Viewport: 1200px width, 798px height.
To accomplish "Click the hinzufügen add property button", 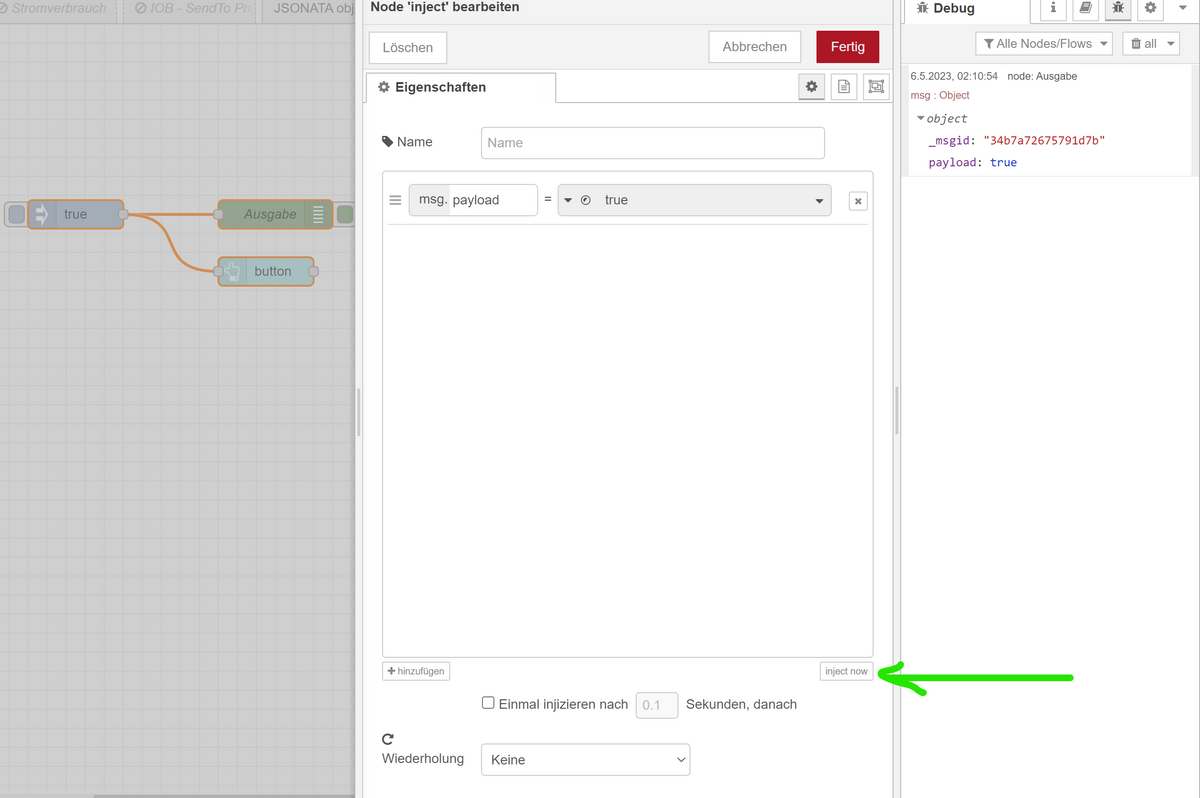I will point(416,671).
